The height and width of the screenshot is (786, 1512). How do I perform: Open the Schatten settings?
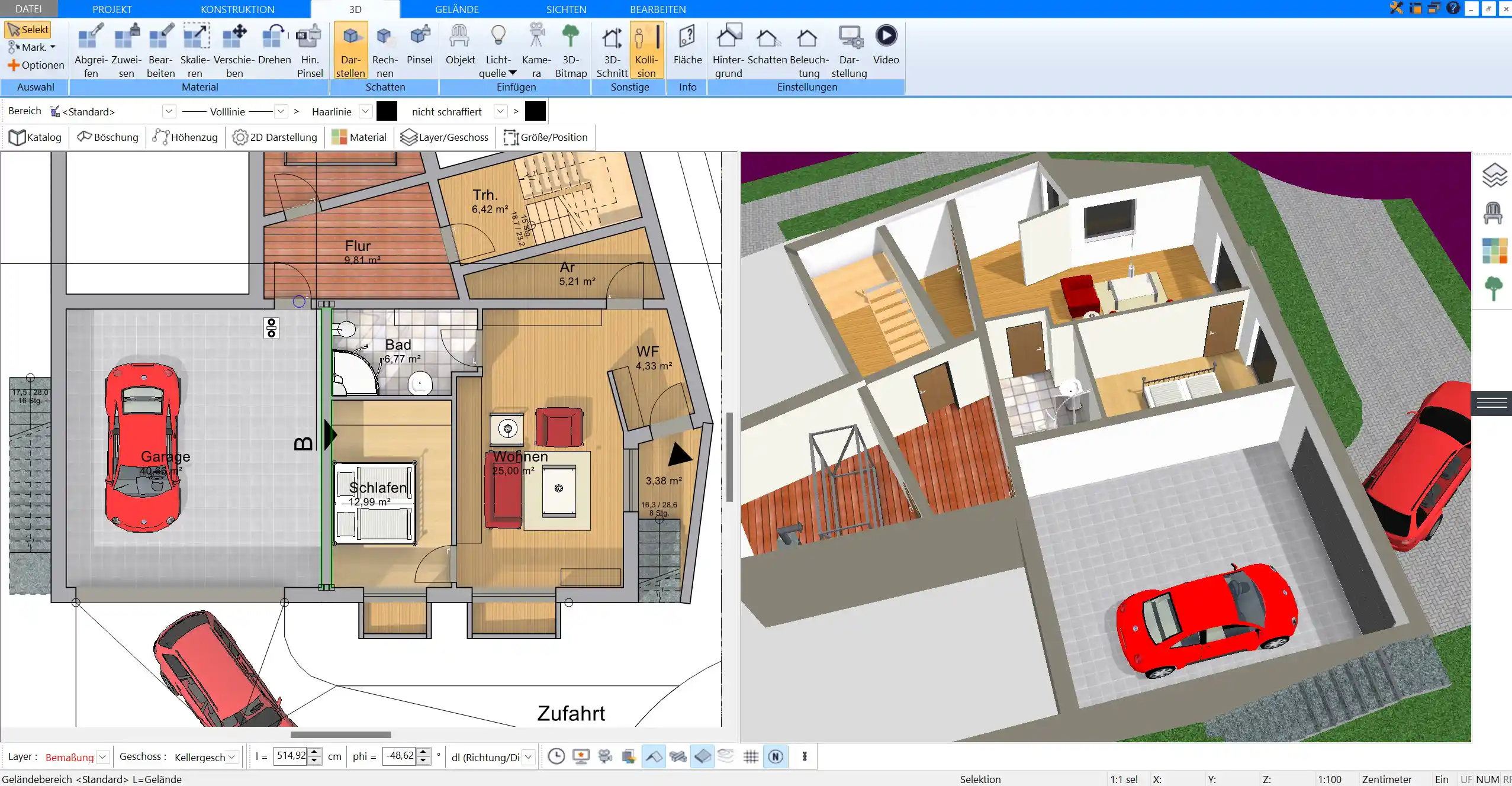pyautogui.click(x=767, y=44)
